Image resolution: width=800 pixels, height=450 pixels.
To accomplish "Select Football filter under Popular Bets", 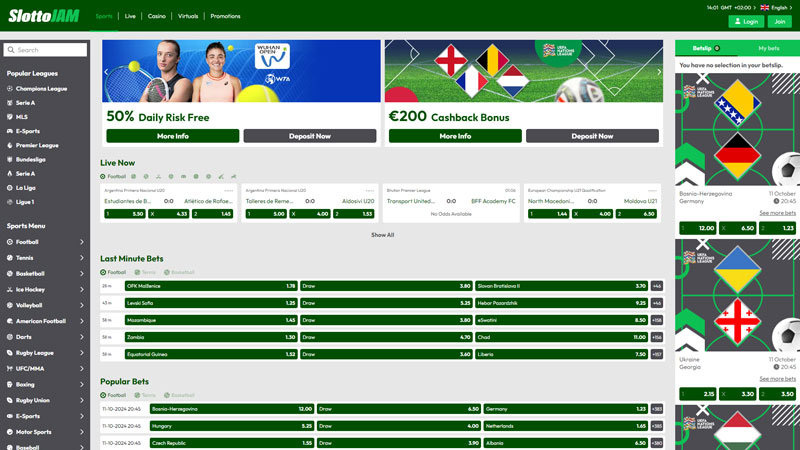I will [114, 395].
